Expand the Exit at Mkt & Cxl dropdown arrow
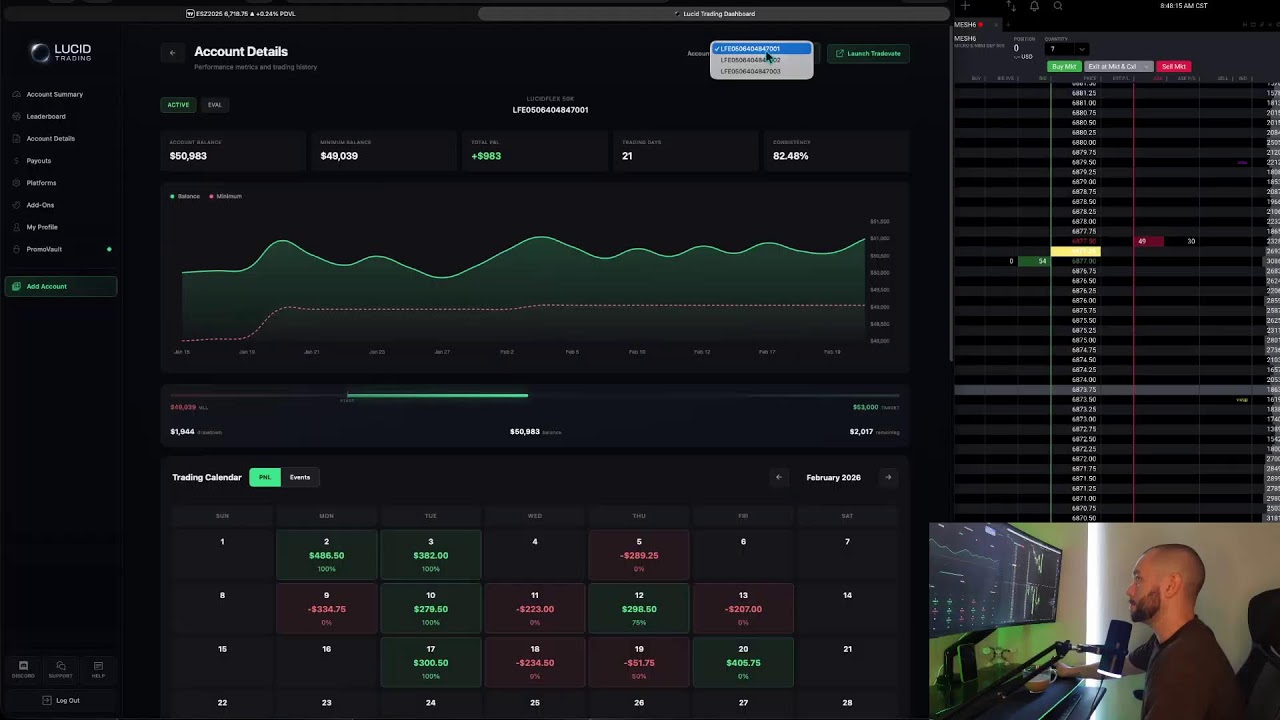The width and height of the screenshot is (1280, 720). [1147, 66]
